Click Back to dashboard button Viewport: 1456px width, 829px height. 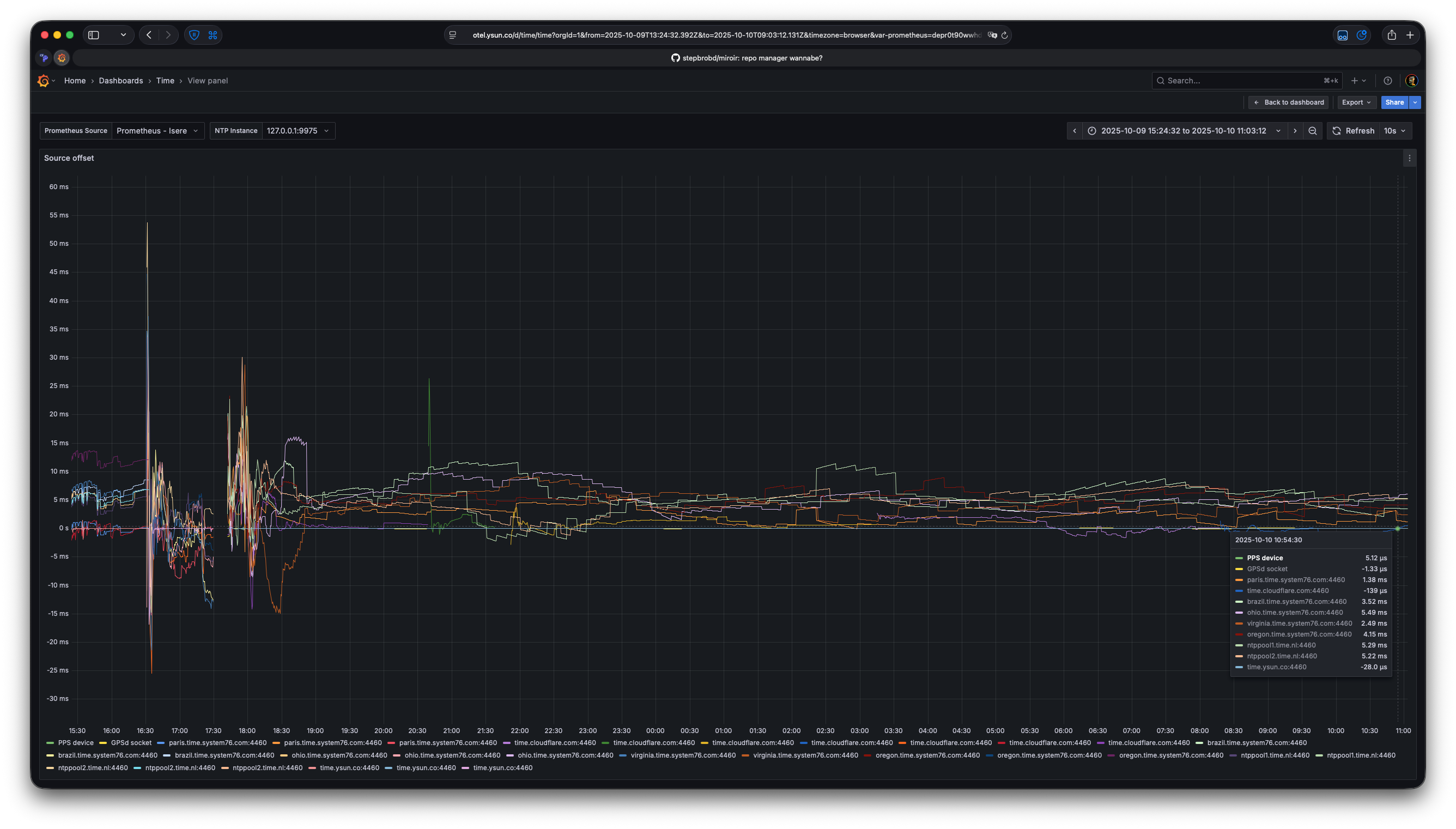(x=1288, y=102)
